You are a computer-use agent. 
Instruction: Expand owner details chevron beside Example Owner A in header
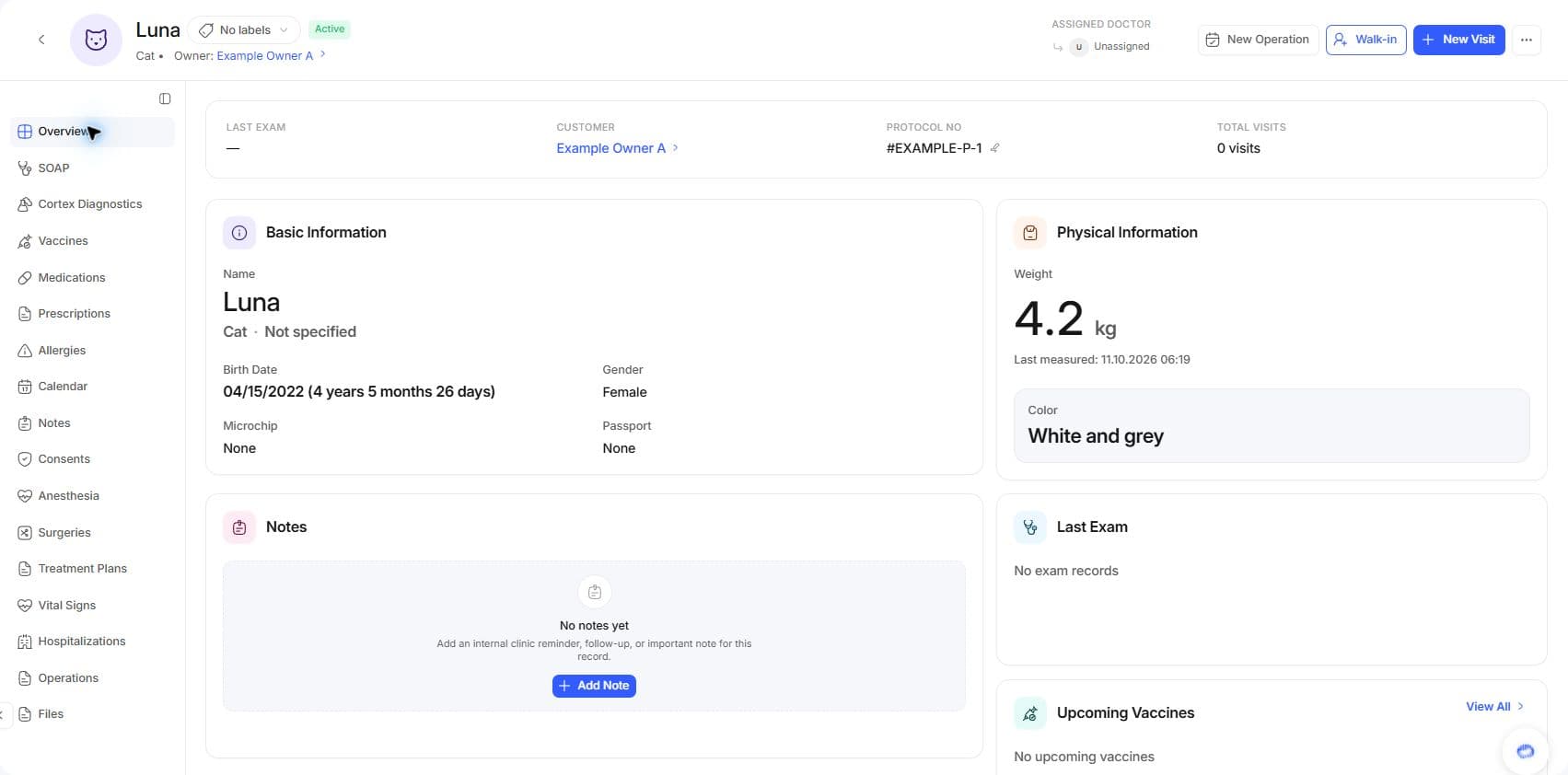pyautogui.click(x=323, y=55)
